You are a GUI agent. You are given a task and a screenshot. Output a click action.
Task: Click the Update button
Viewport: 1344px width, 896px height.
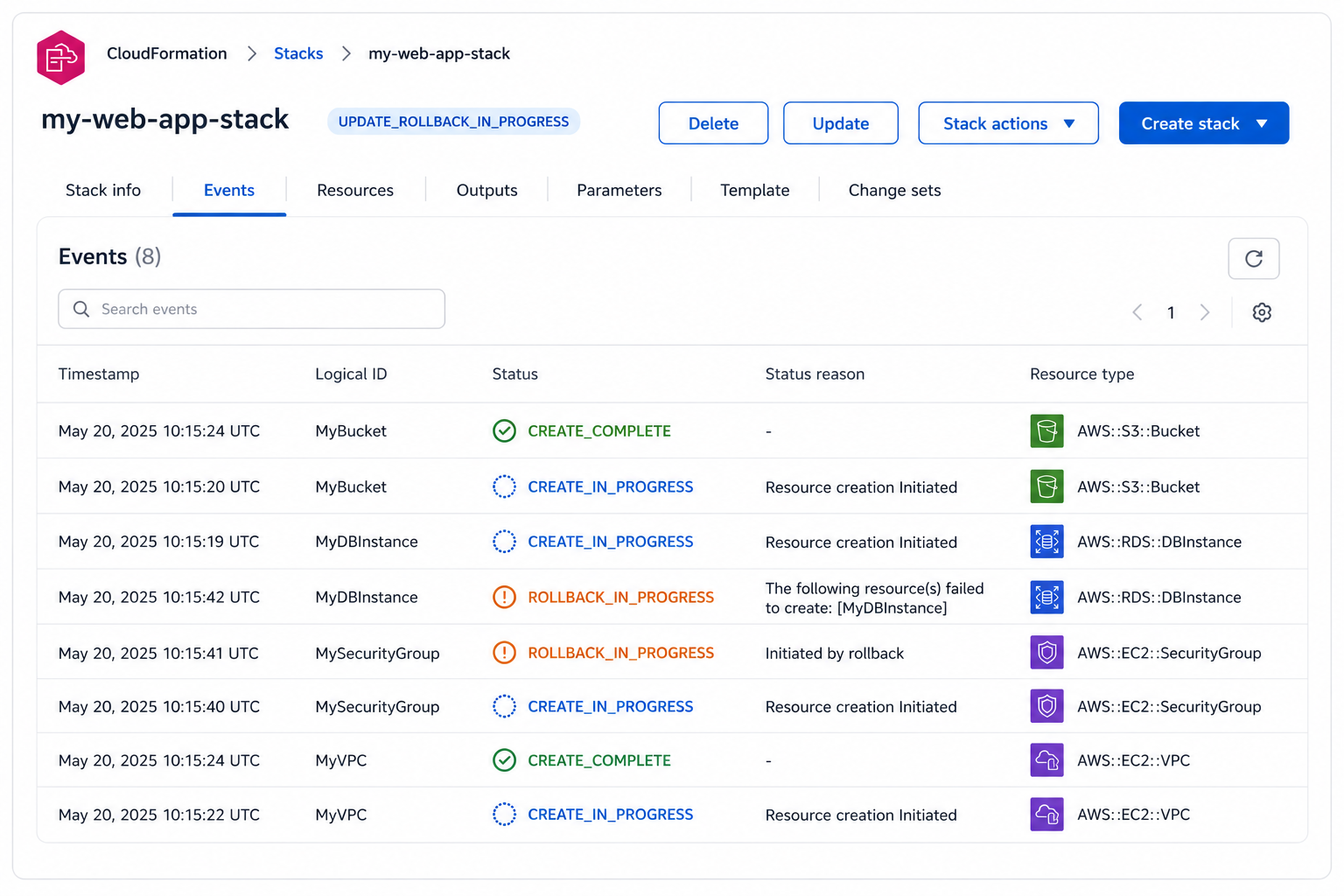coord(840,123)
